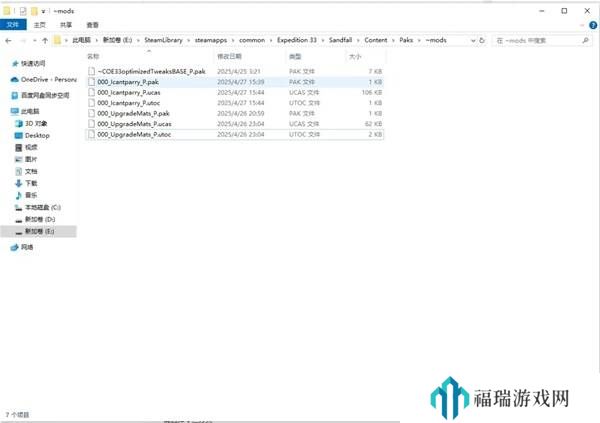Click steamapps in the address path
The image size is (600, 423).
210,40
